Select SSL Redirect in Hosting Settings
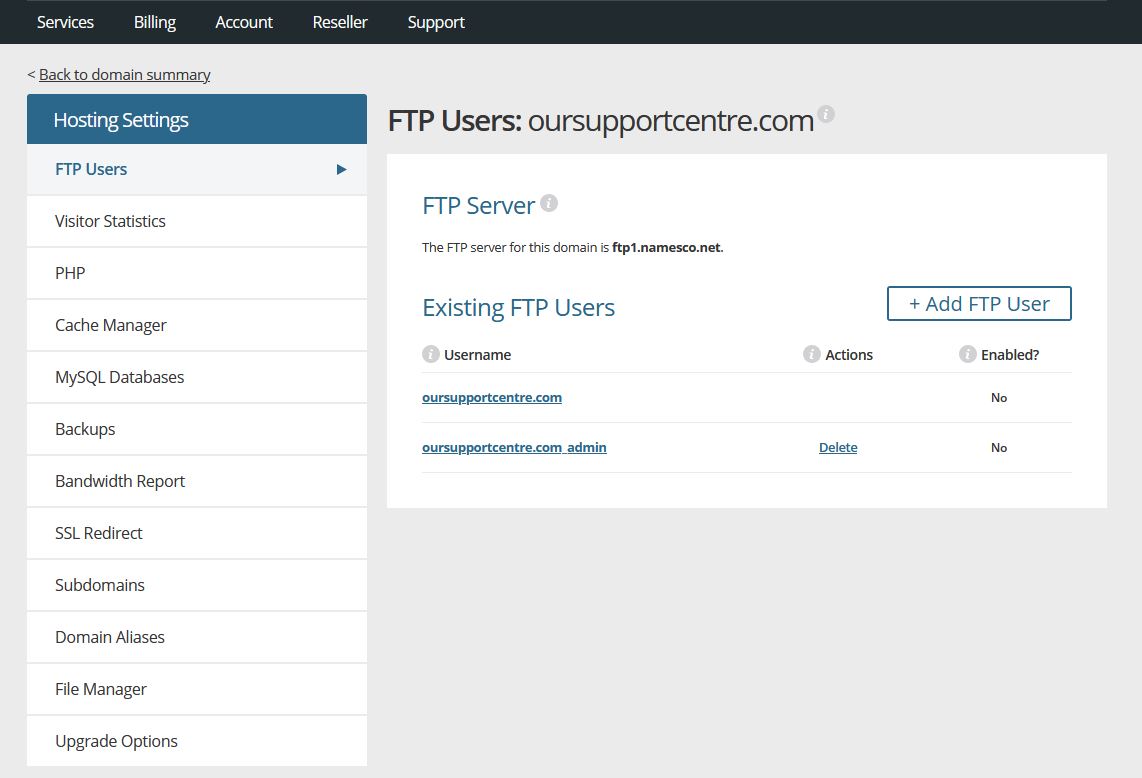 pyautogui.click(x=99, y=533)
